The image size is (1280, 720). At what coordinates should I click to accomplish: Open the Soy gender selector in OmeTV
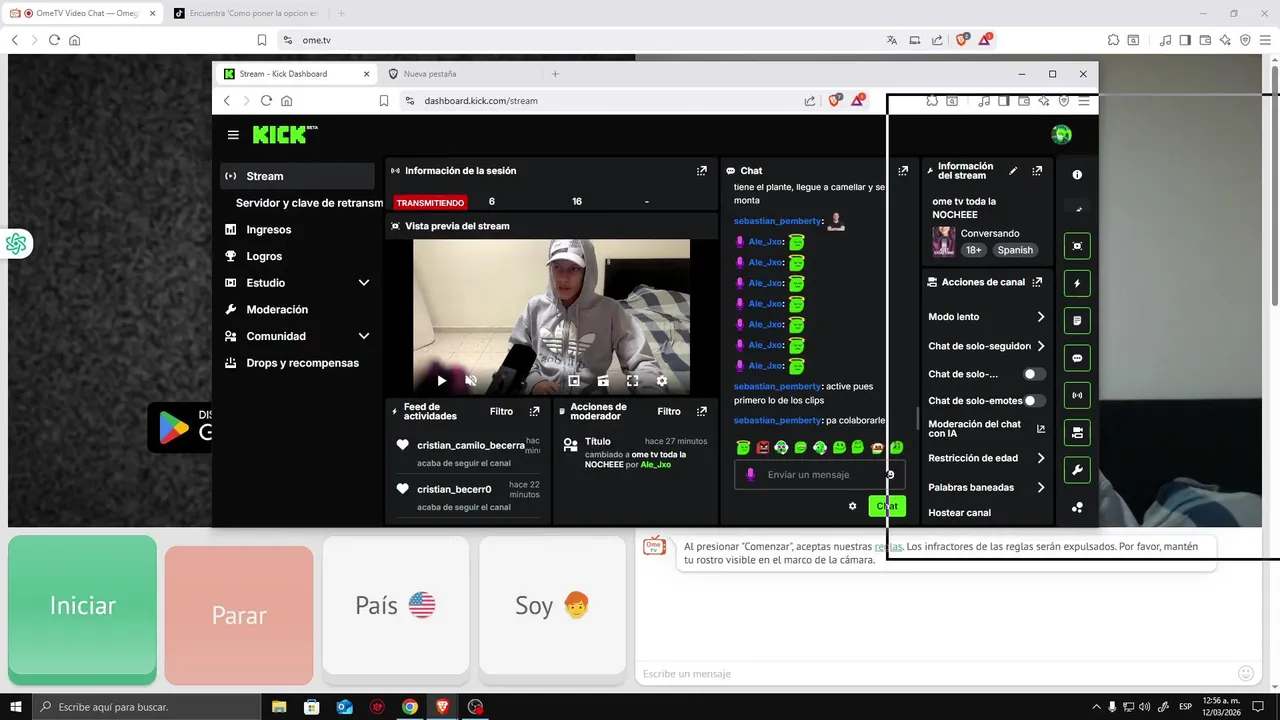552,606
